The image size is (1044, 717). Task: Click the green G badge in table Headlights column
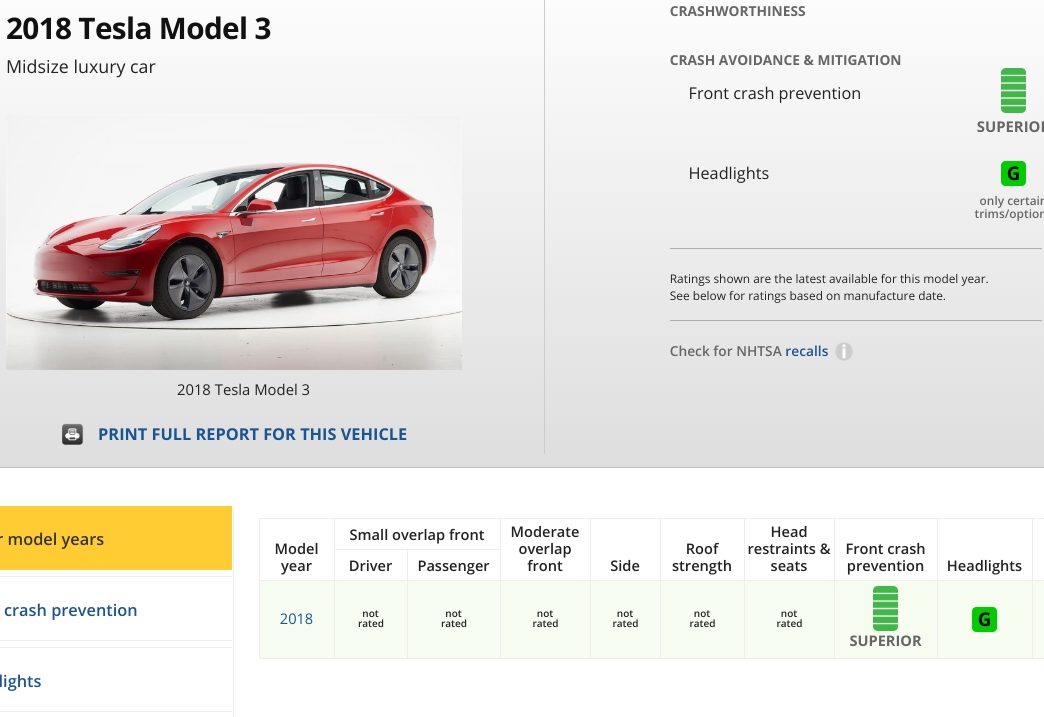(984, 620)
